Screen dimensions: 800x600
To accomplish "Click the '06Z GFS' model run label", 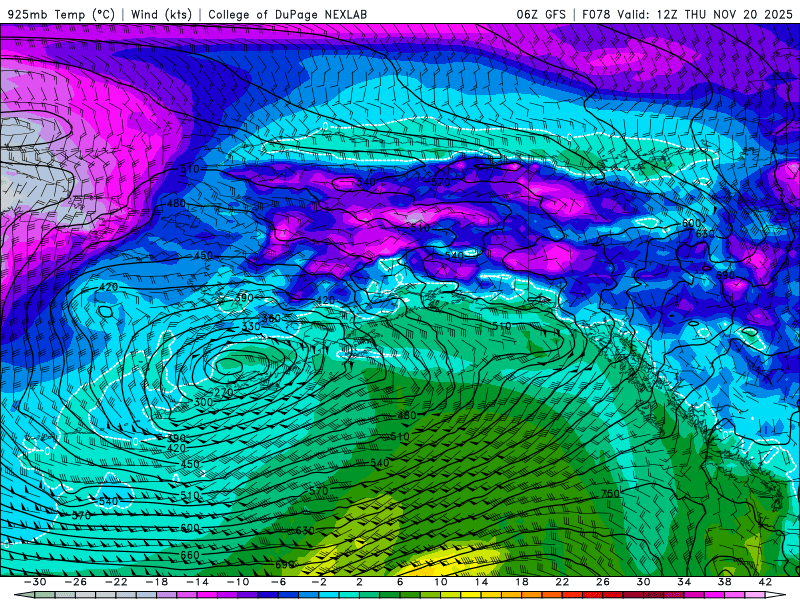I will click(541, 14).
